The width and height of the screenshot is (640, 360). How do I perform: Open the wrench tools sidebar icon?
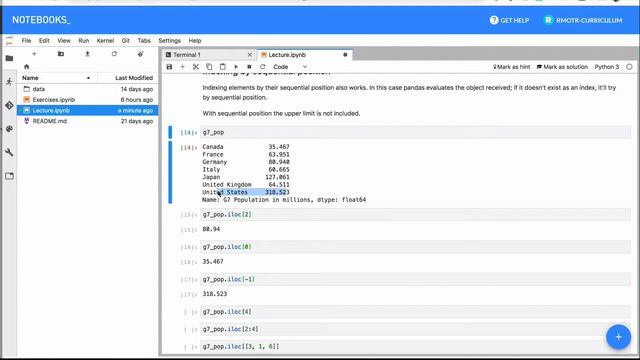click(9, 153)
